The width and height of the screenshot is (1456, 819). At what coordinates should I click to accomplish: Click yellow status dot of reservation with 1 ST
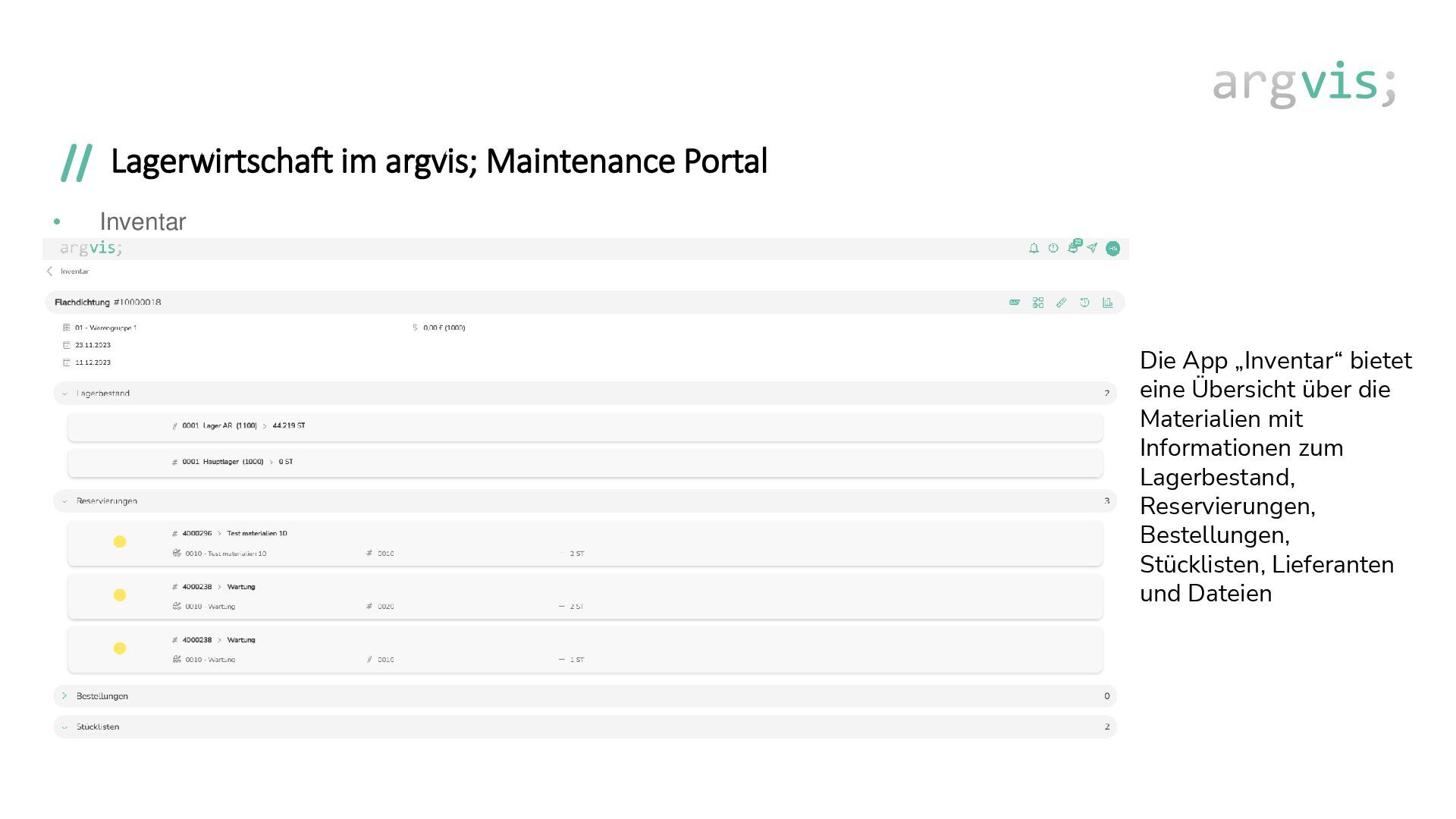pos(120,648)
